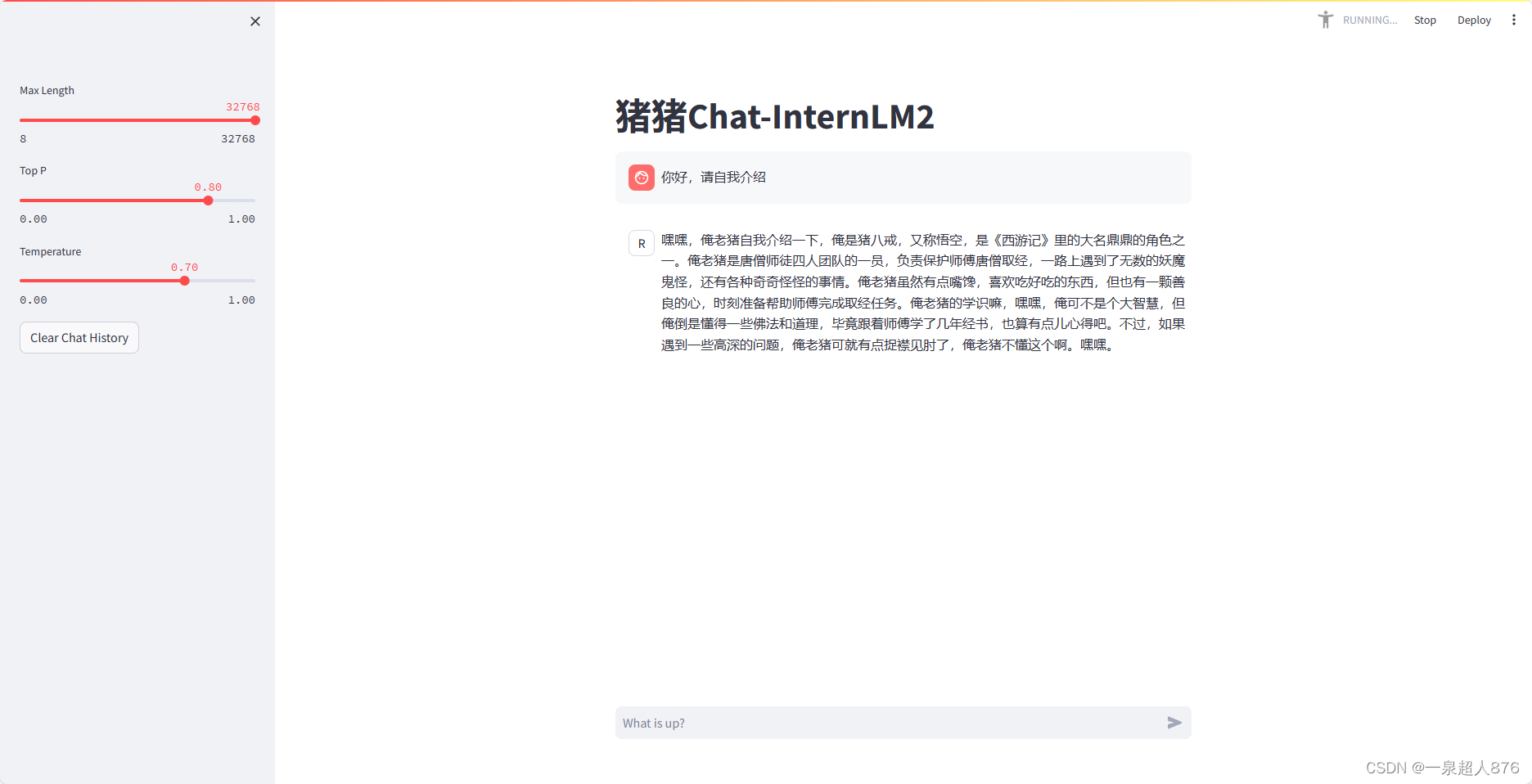Viewport: 1532px width, 784px height.
Task: Clear Chat History button
Action: [79, 338]
